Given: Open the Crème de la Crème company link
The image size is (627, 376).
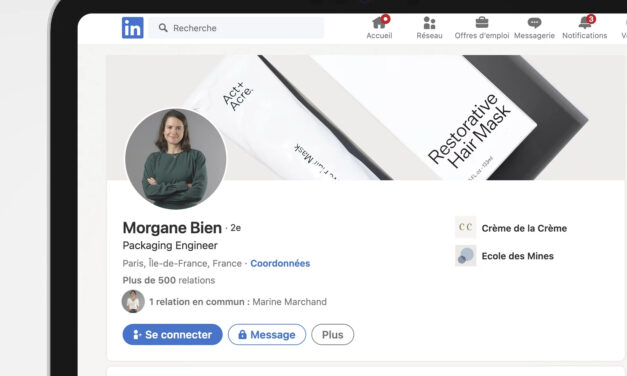Looking at the screenshot, I should tap(524, 228).
